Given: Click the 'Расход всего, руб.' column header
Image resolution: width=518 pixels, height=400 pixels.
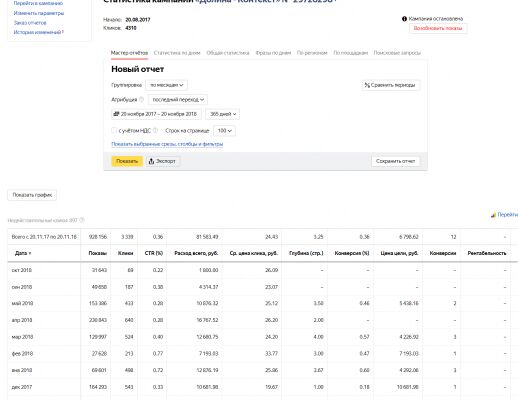Looking at the screenshot, I should 196,253.
